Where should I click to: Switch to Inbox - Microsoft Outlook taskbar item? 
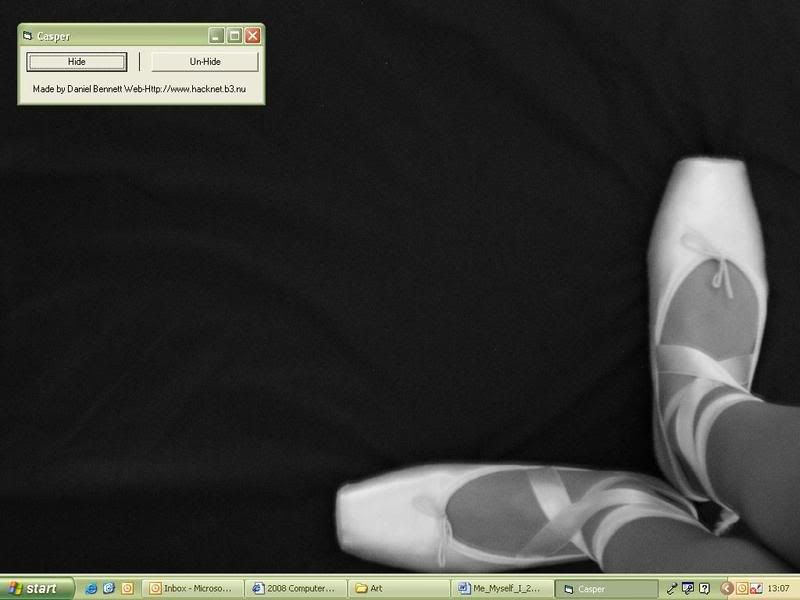click(194, 589)
